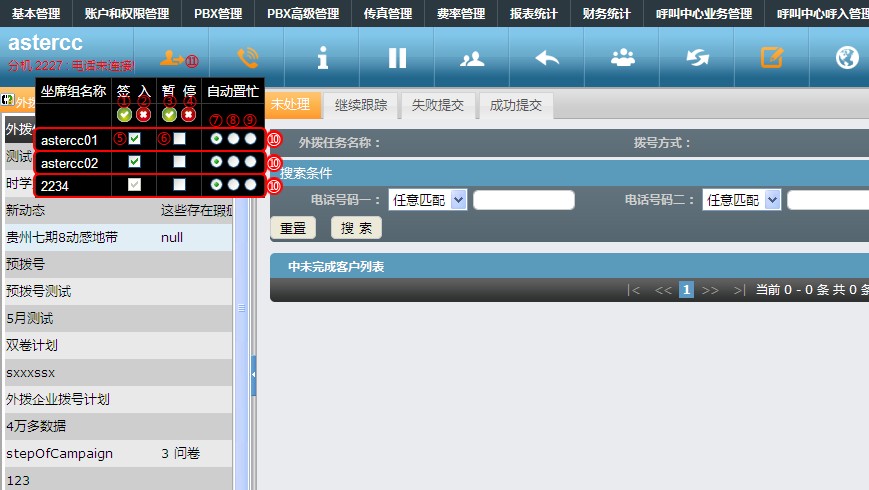Select the last auto-busy radio for 2234
The width and height of the screenshot is (869, 490).
click(x=250, y=185)
